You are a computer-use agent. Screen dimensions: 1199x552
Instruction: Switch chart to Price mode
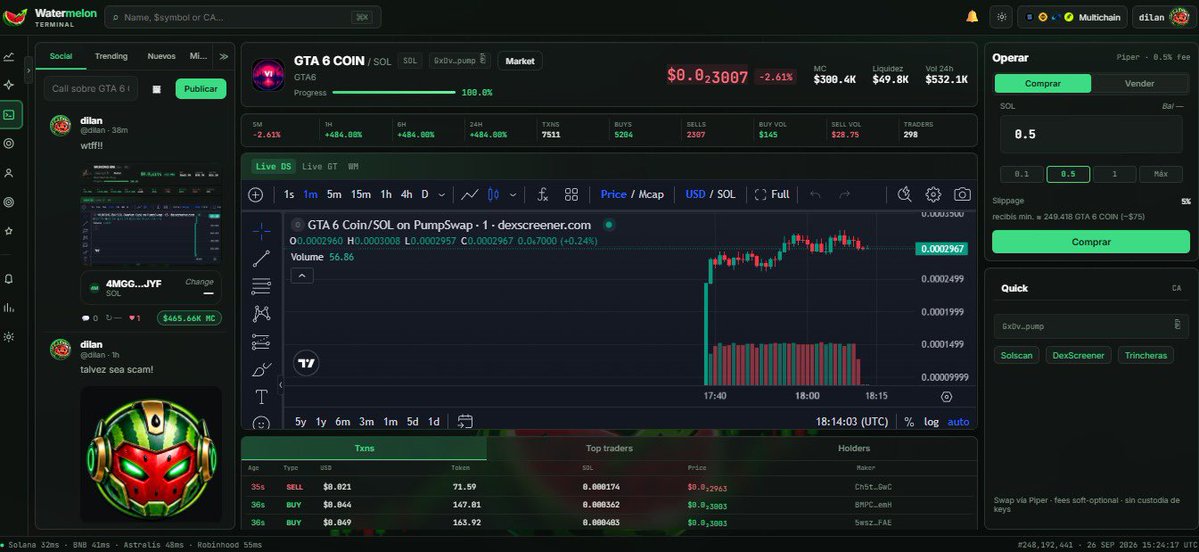pos(613,194)
